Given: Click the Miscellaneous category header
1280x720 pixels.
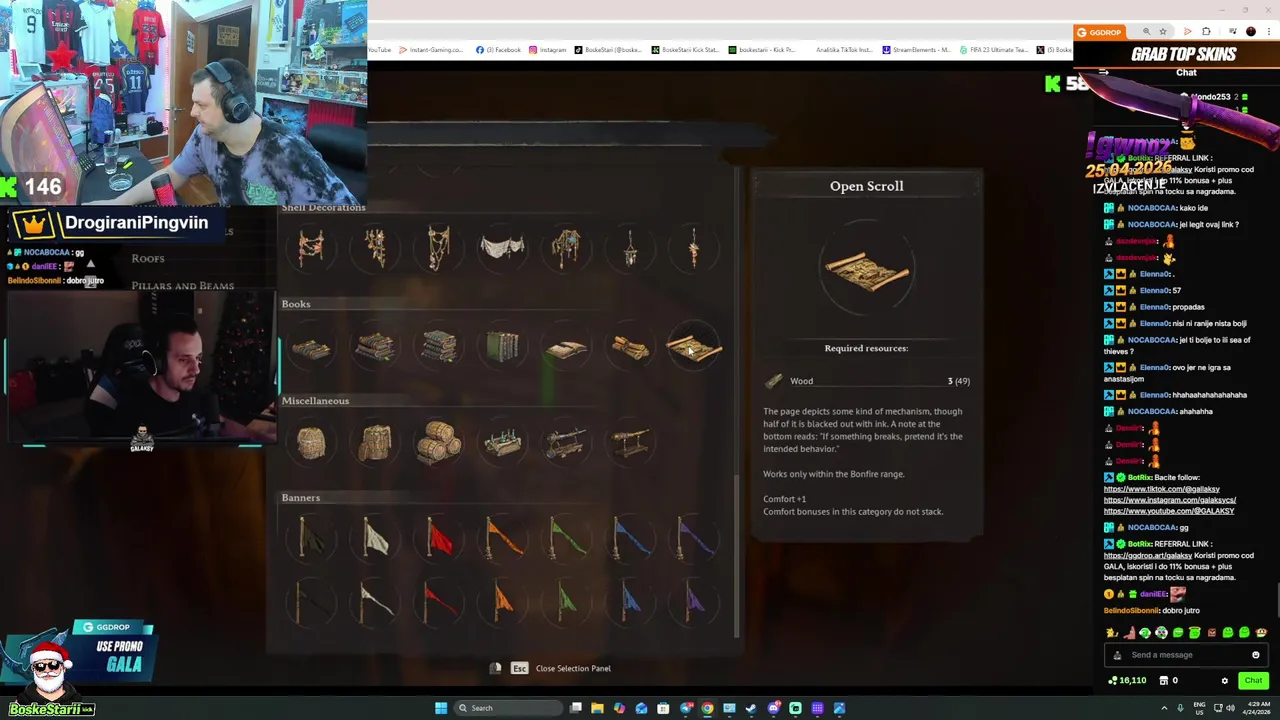Looking at the screenshot, I should (x=315, y=401).
